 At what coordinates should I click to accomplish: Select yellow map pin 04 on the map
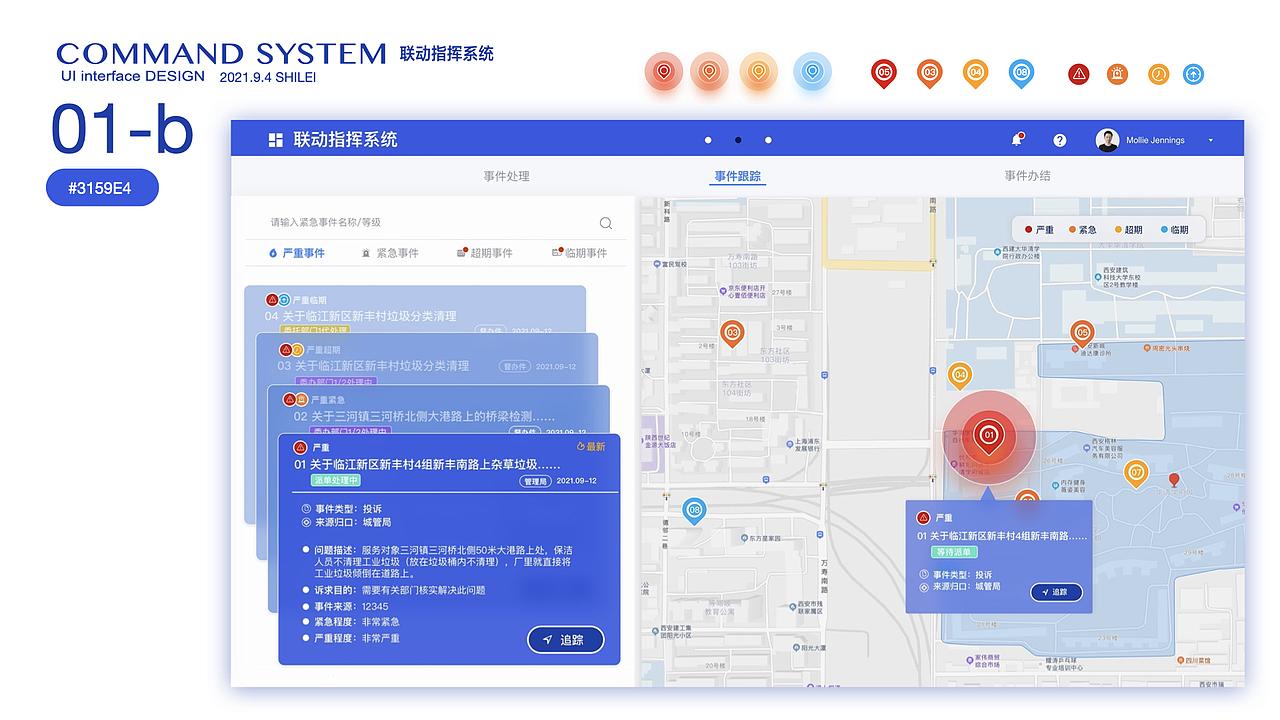[960, 376]
